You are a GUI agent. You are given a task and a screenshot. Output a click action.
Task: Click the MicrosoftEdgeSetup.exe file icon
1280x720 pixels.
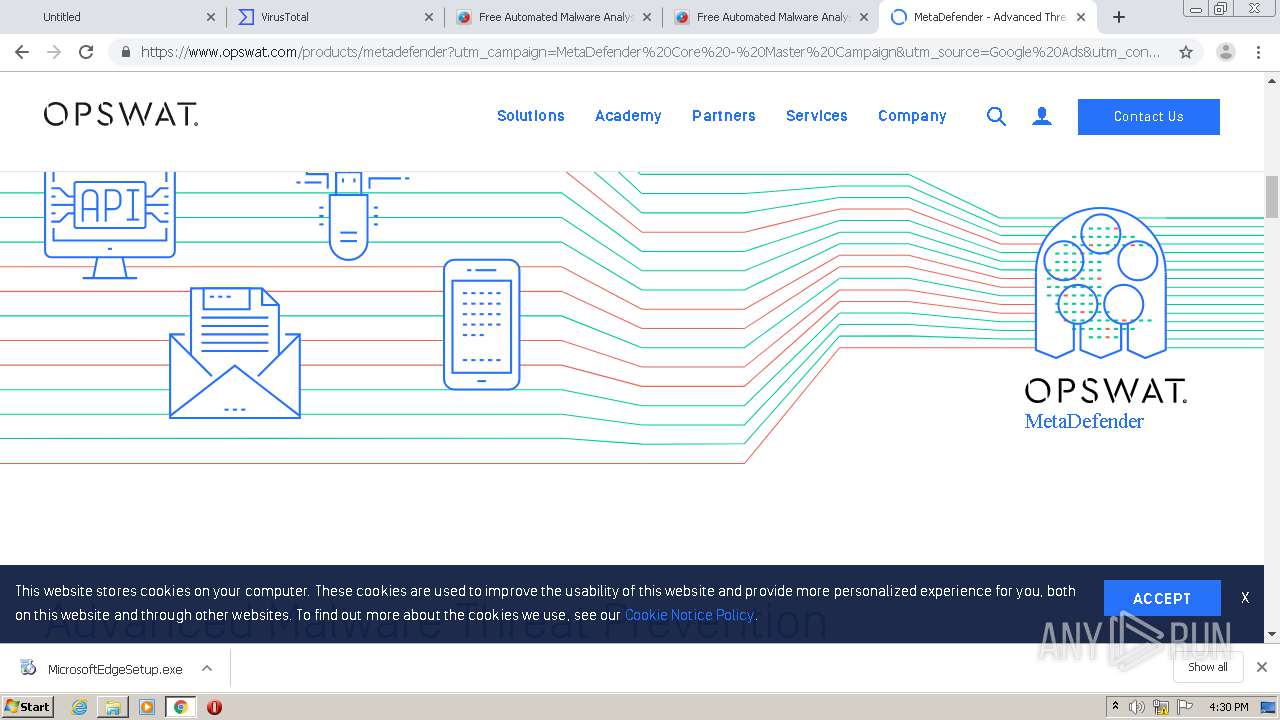coord(28,668)
